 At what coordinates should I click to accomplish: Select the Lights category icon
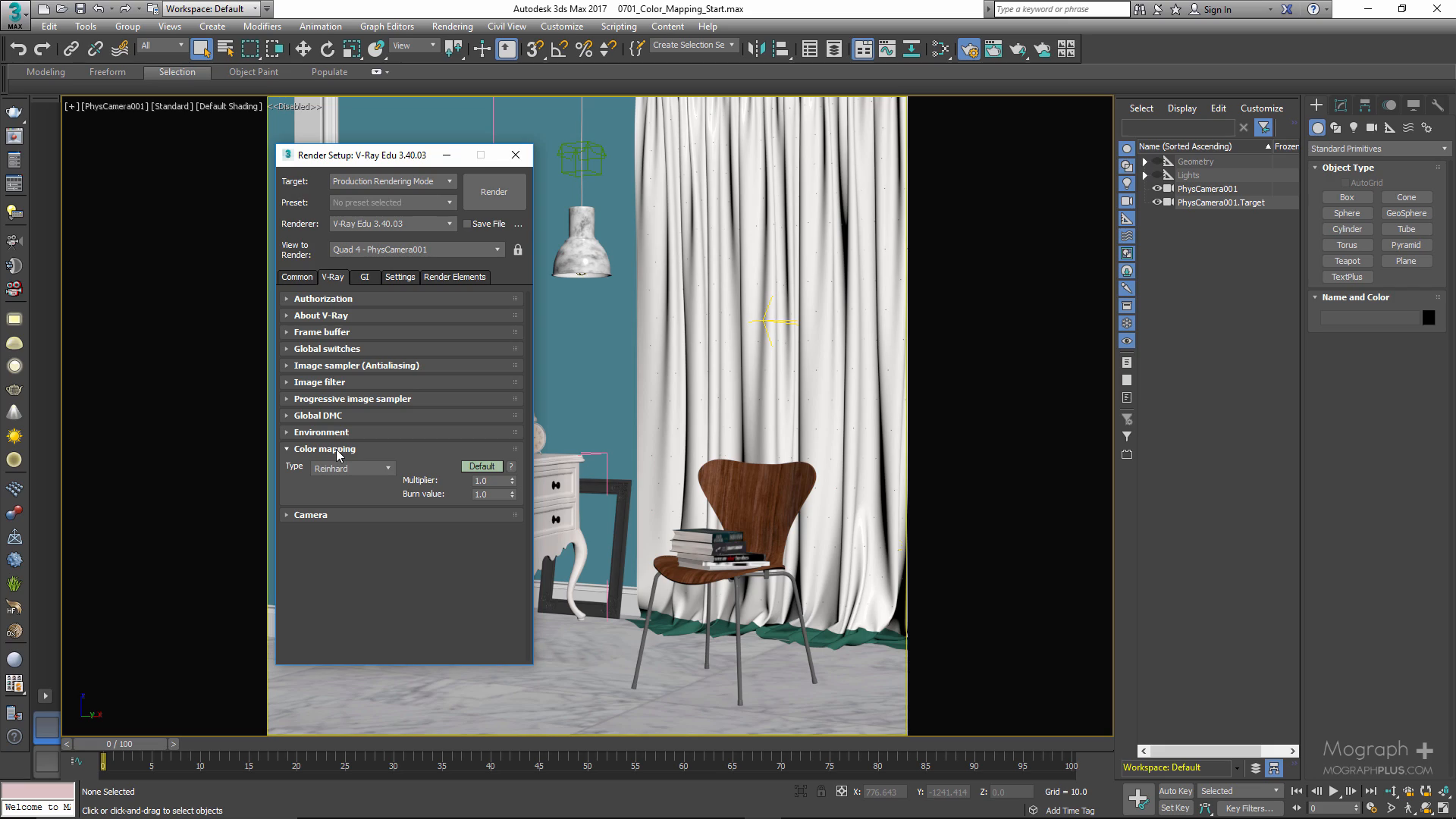(1354, 127)
